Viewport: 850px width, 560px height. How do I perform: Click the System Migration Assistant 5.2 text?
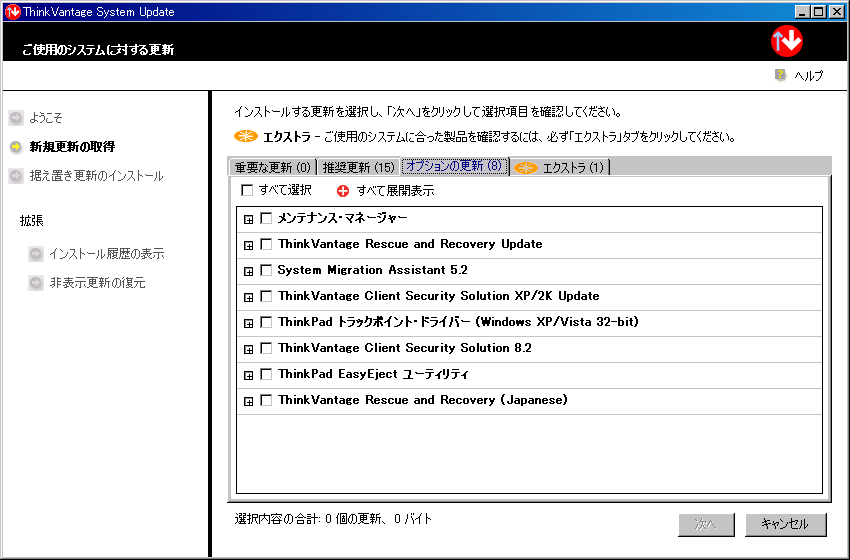pyautogui.click(x=372, y=270)
